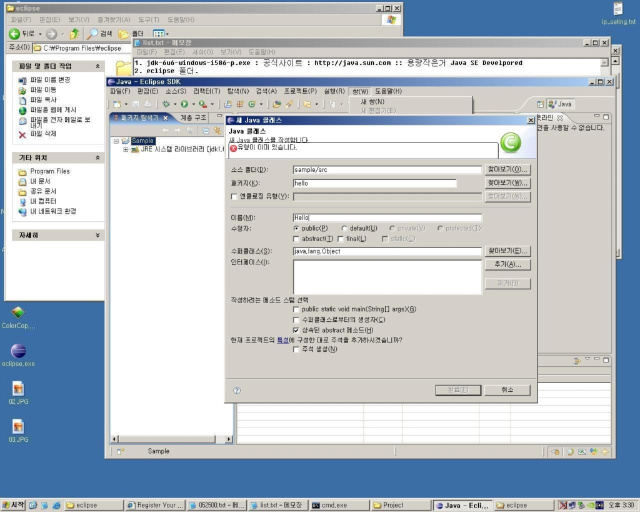
Task: Click the New wizard icon in Eclipse toolbar
Action: (117, 105)
